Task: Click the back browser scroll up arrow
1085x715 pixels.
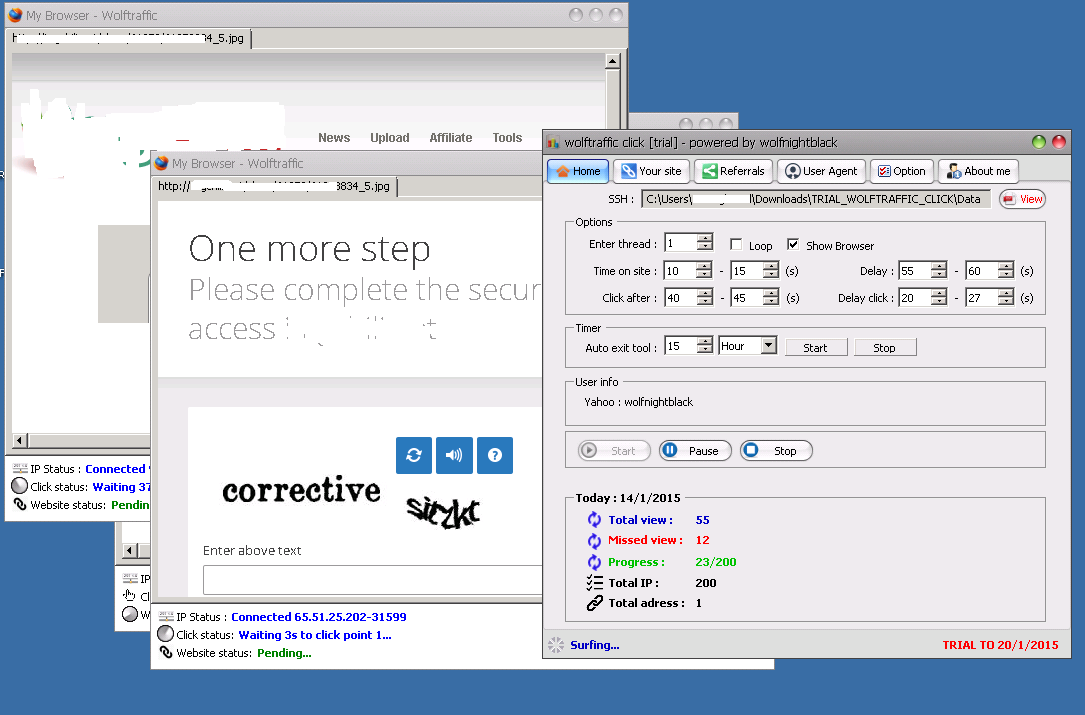Action: (x=612, y=61)
